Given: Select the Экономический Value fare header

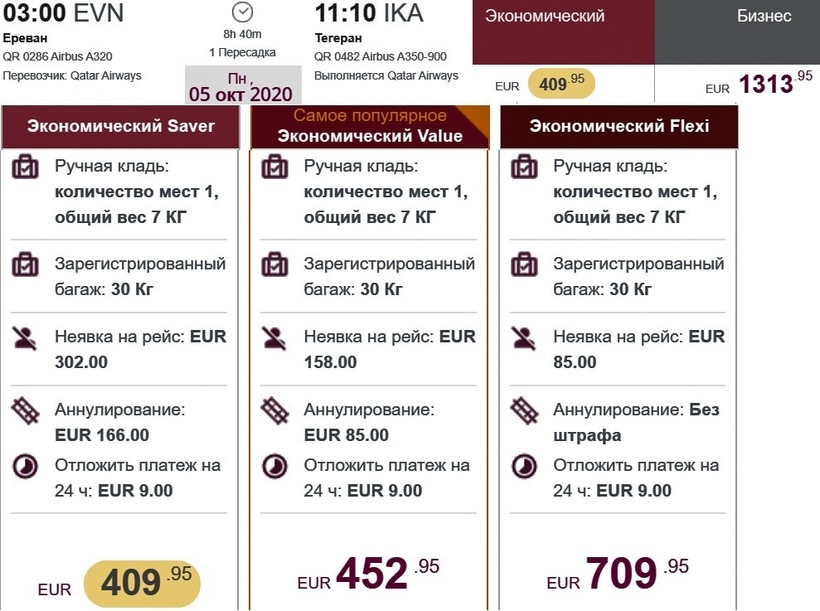Looking at the screenshot, I should tap(370, 127).
